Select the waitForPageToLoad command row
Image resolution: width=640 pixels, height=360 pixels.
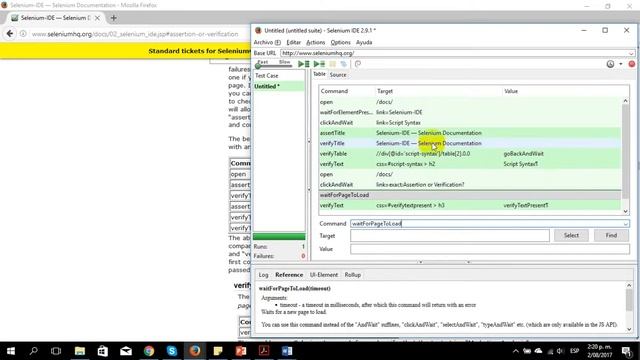pos(470,195)
